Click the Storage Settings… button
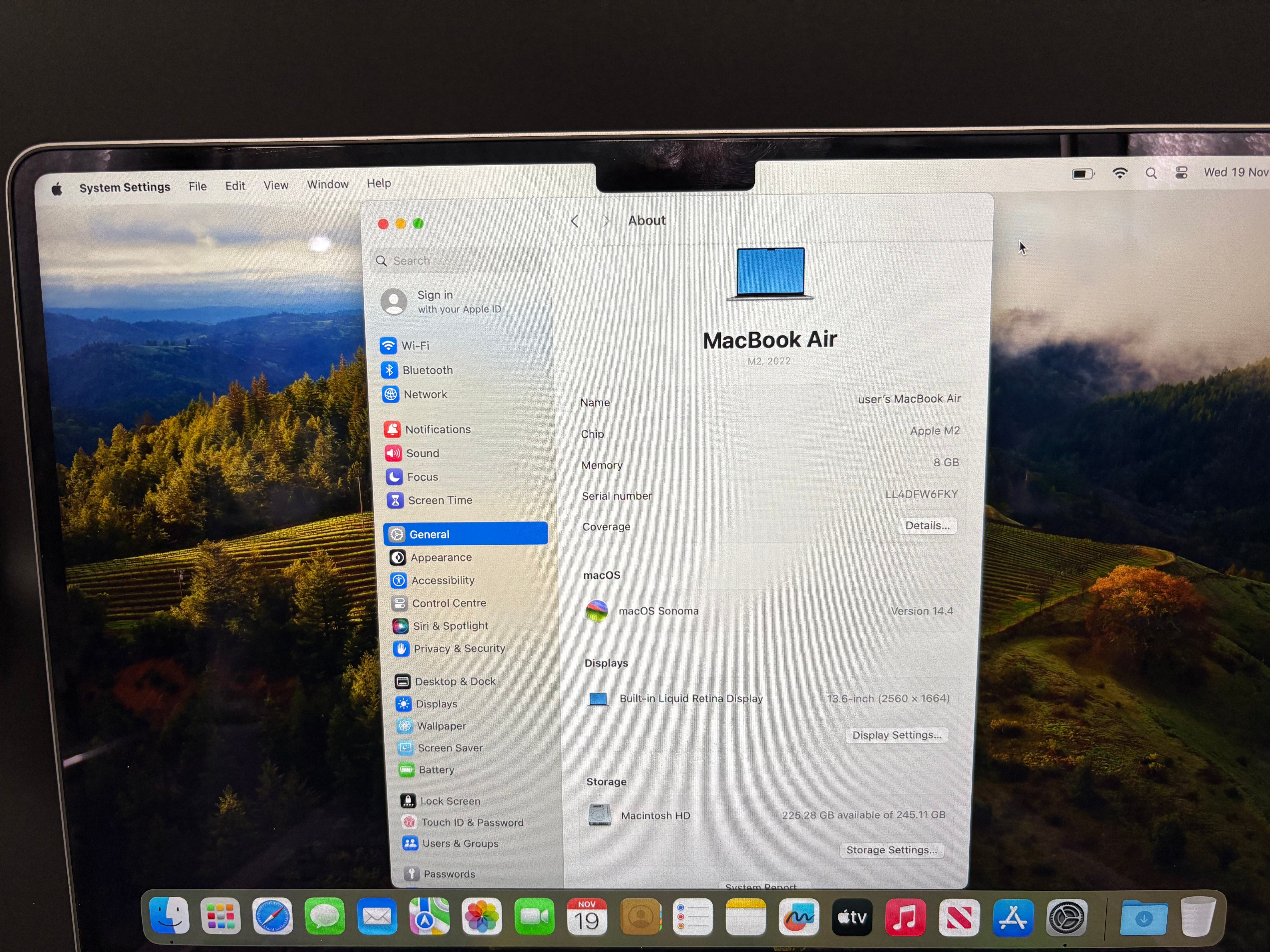The height and width of the screenshot is (952, 1270). pyautogui.click(x=891, y=850)
